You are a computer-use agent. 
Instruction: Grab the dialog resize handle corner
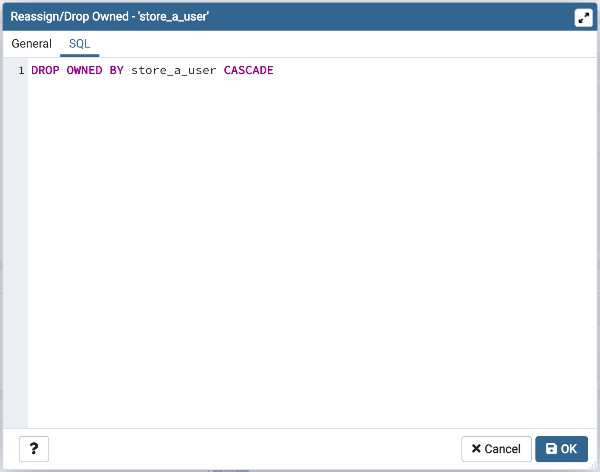point(593,465)
